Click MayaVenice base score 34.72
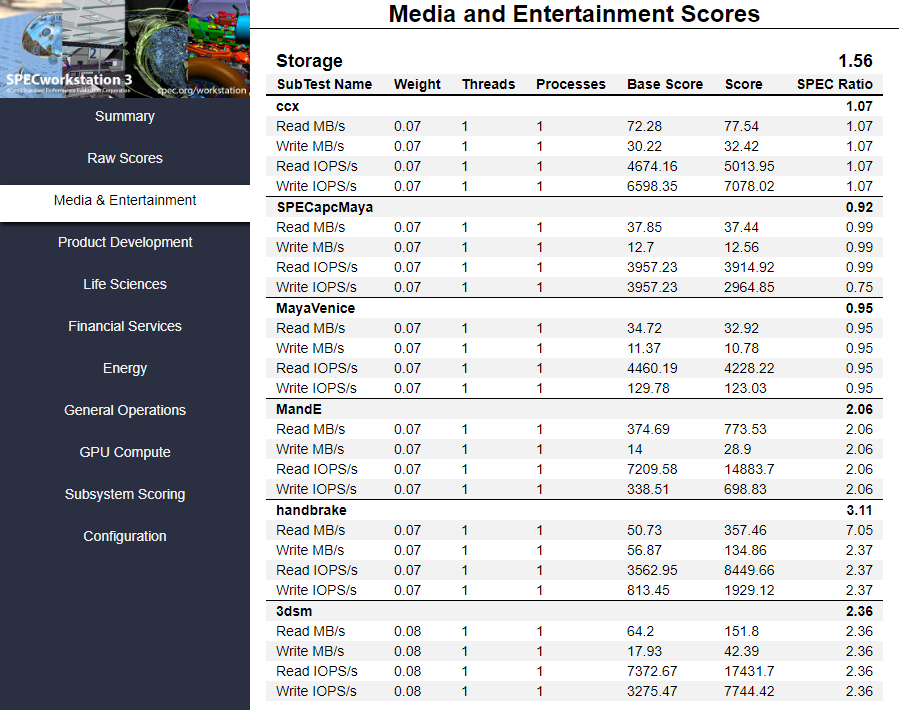 pos(644,328)
